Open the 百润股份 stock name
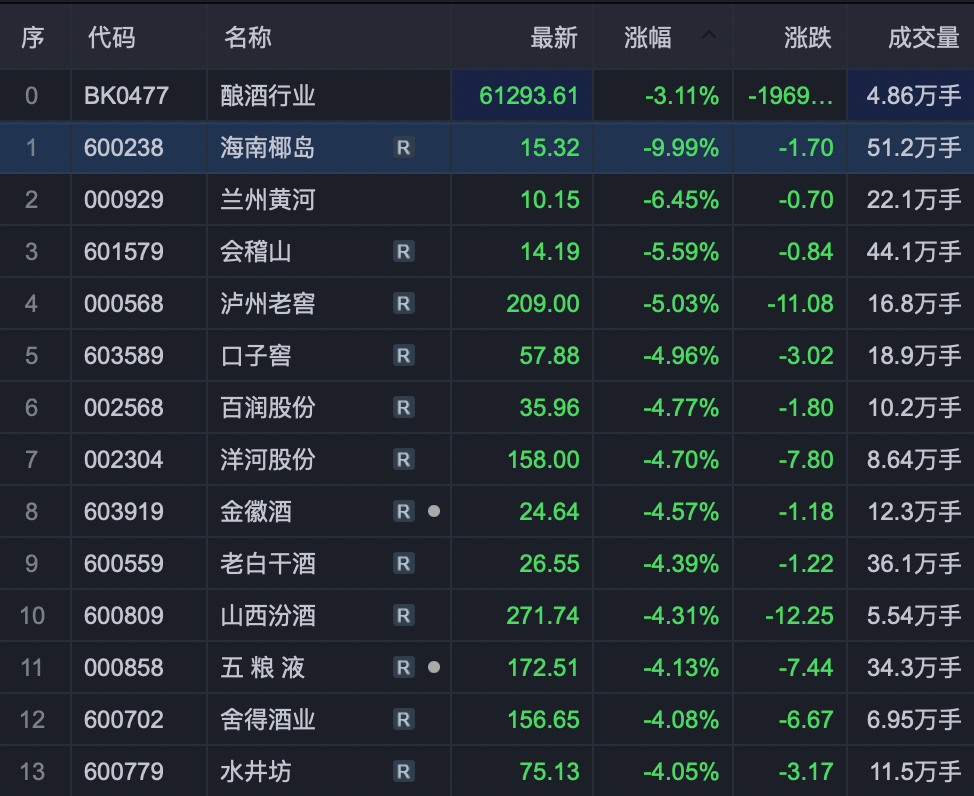The image size is (974, 796). coord(268,408)
